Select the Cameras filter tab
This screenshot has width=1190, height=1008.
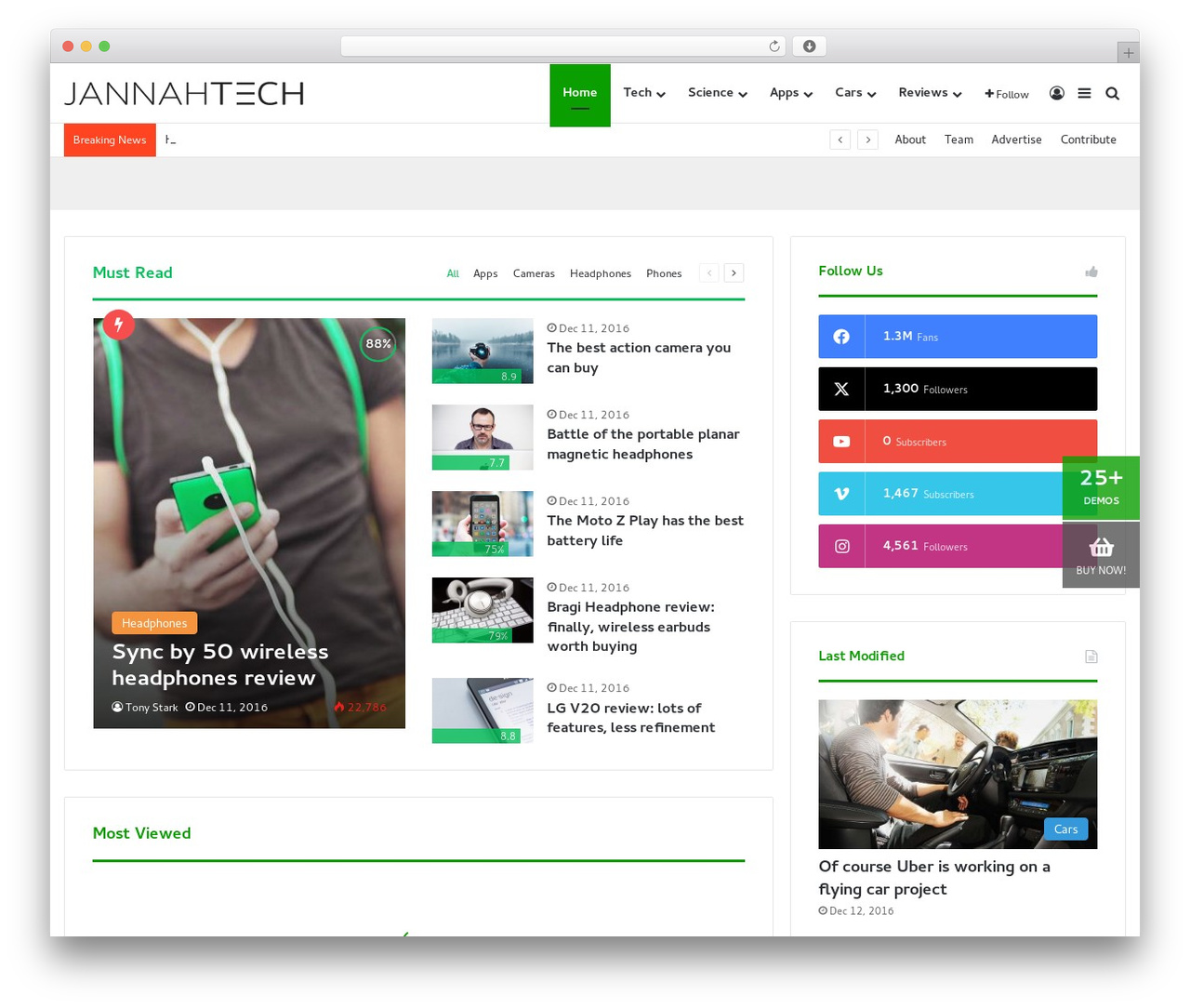pos(534,273)
